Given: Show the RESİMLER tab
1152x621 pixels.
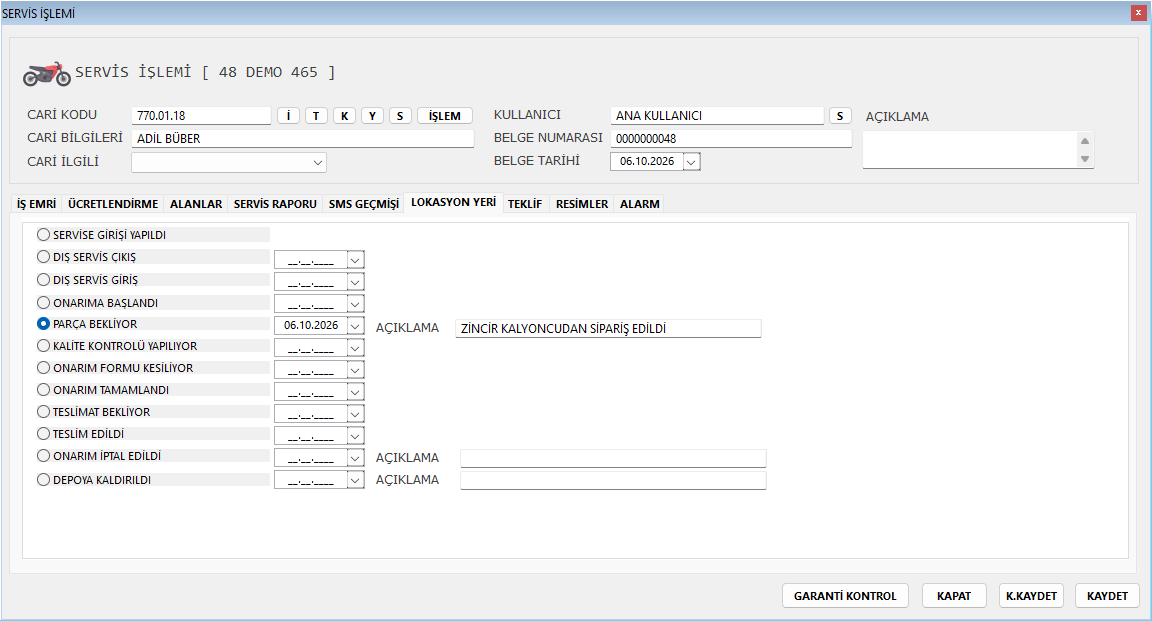Looking at the screenshot, I should click(x=582, y=204).
